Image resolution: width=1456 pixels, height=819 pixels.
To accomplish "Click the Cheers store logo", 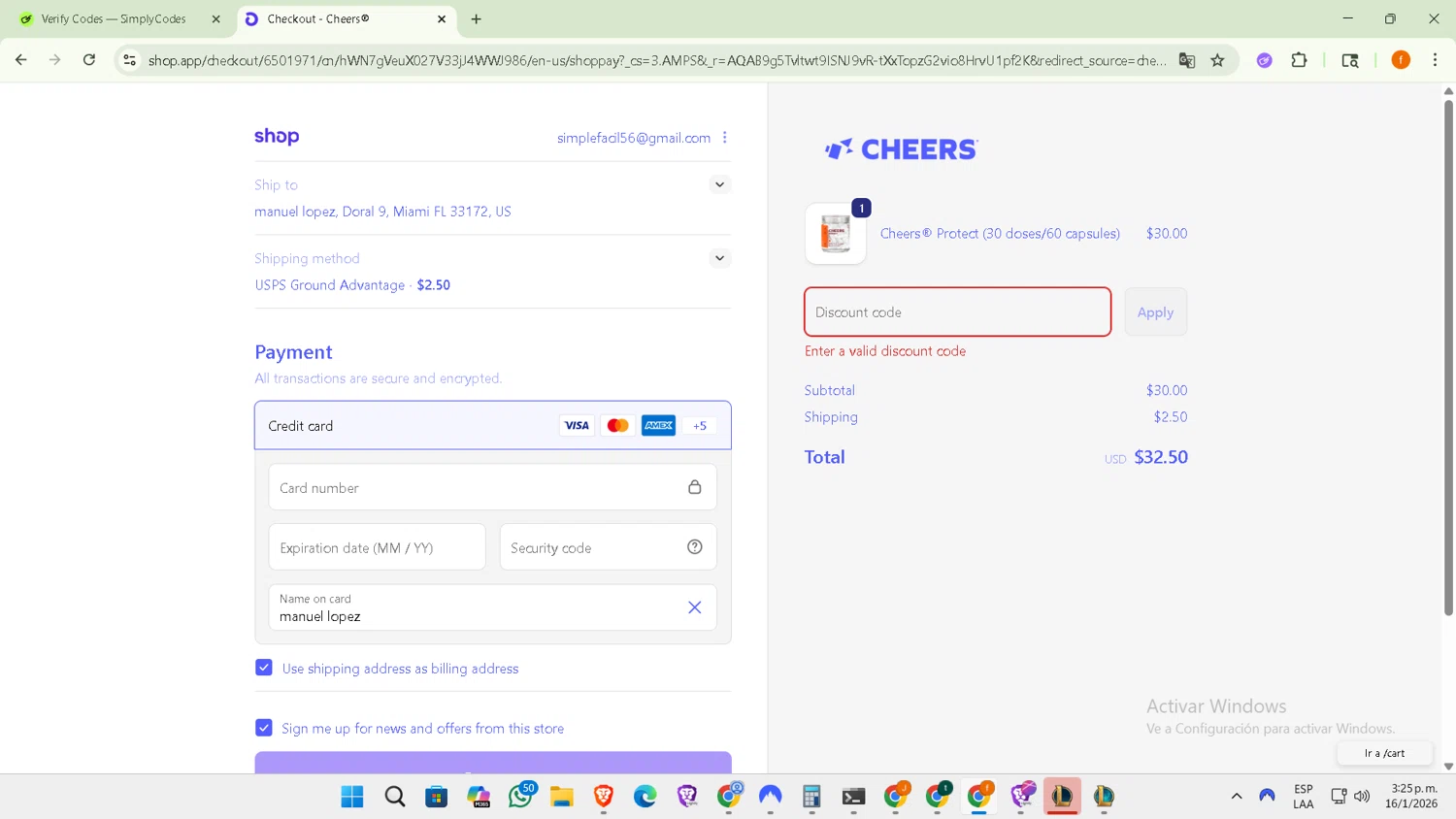I will pyautogui.click(x=902, y=149).
